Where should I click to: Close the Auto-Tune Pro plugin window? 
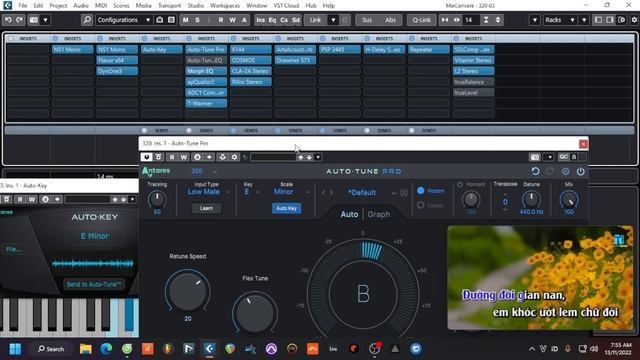[x=583, y=144]
